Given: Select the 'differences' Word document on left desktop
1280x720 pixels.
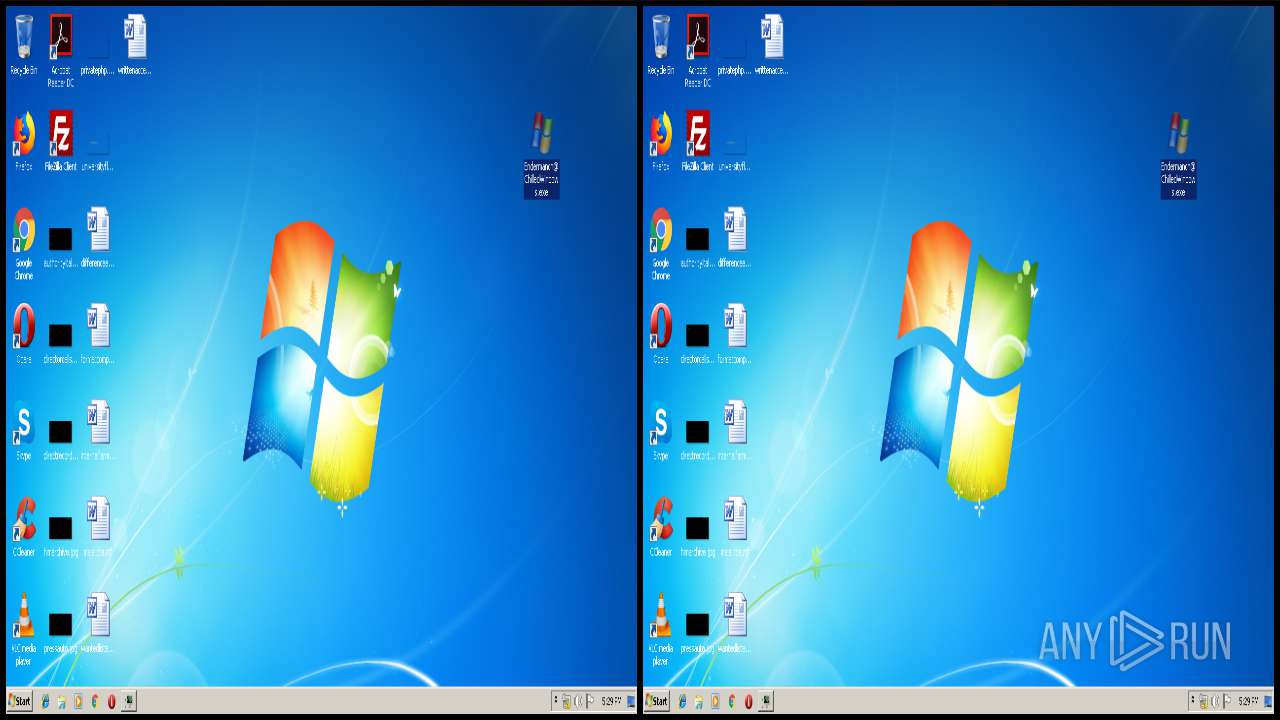Looking at the screenshot, I should (x=98, y=237).
